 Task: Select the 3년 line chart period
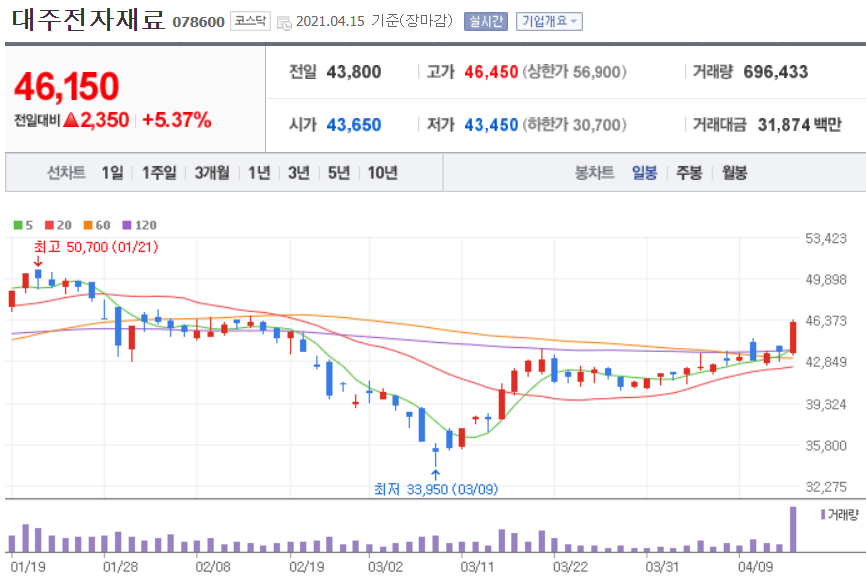point(299,173)
